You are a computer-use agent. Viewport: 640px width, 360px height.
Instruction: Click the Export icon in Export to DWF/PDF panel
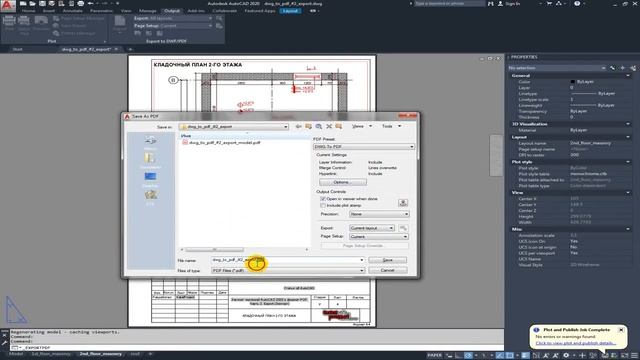[x=120, y=22]
